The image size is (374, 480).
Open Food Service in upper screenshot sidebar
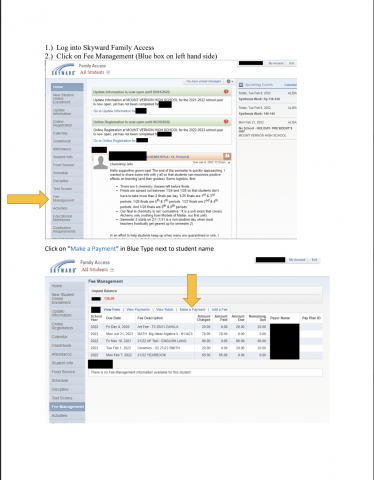[67, 165]
